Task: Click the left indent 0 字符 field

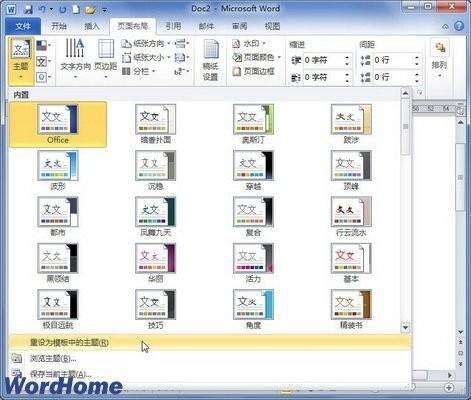Action: [323, 60]
